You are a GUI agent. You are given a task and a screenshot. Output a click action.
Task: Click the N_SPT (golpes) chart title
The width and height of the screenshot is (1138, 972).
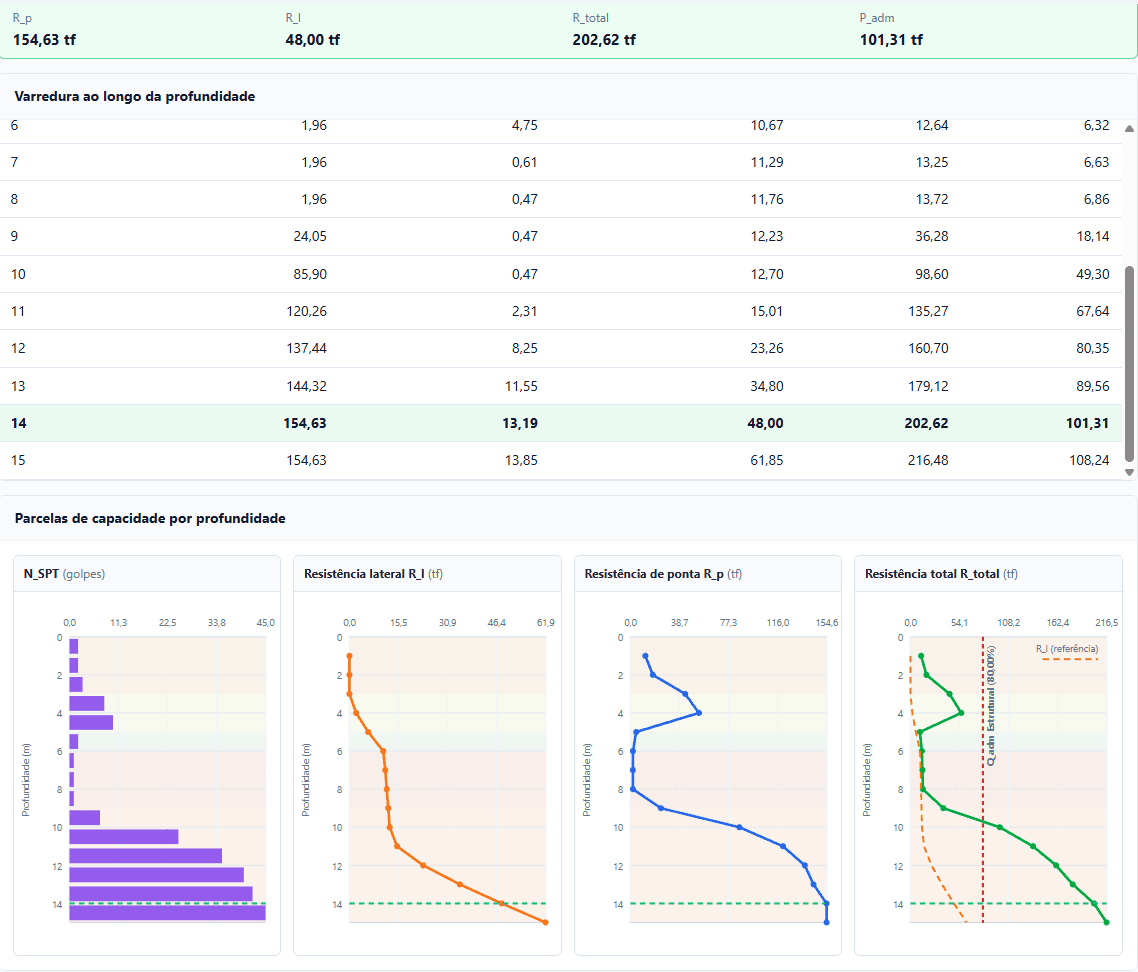(x=65, y=574)
